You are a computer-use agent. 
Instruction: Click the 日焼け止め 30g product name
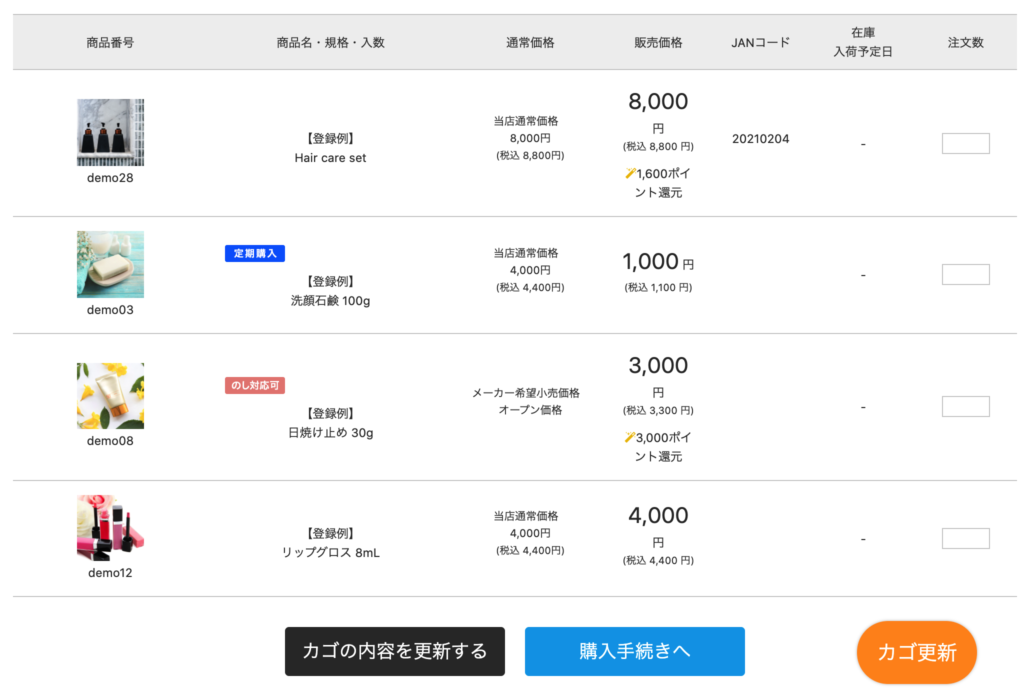click(x=330, y=433)
